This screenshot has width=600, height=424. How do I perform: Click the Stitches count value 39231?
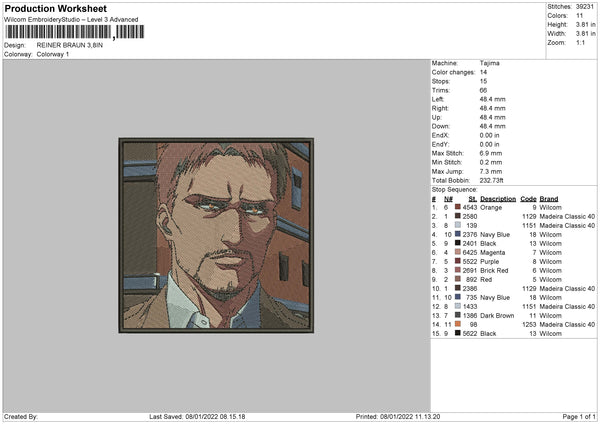point(586,5)
